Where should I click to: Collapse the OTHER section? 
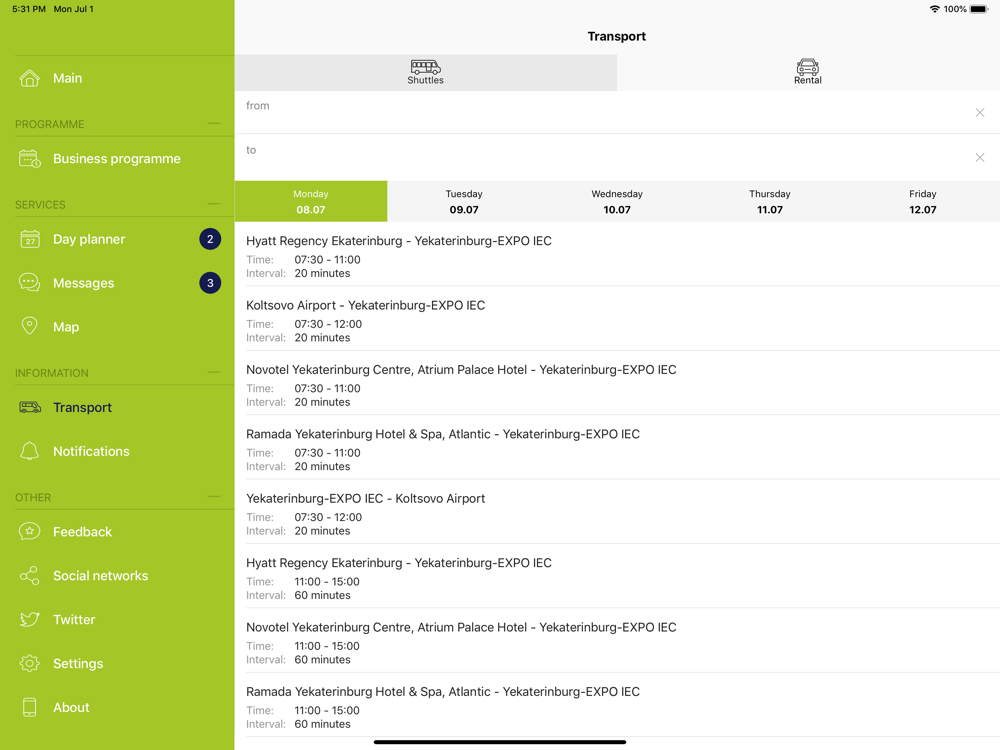[x=214, y=497]
